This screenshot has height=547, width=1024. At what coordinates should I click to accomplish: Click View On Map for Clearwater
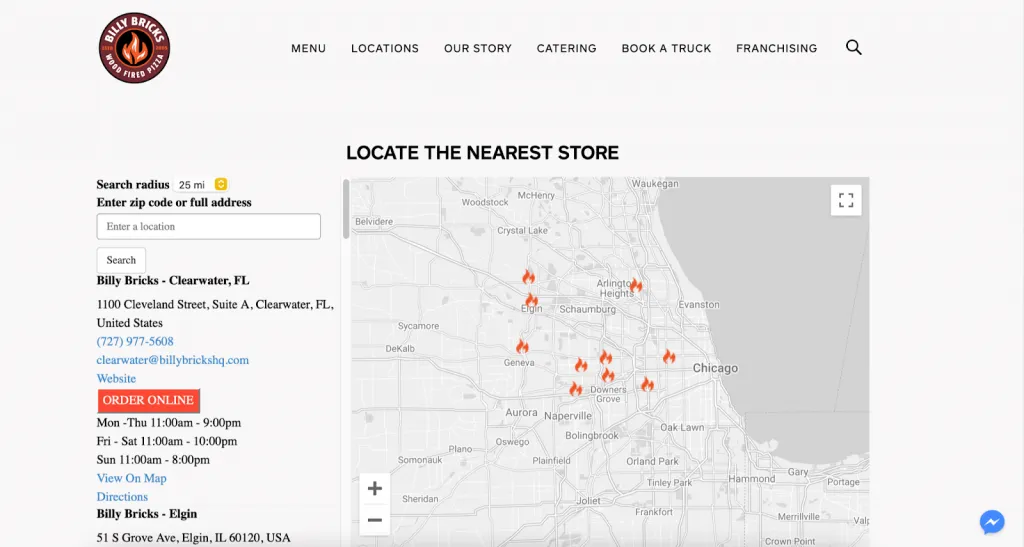(131, 478)
